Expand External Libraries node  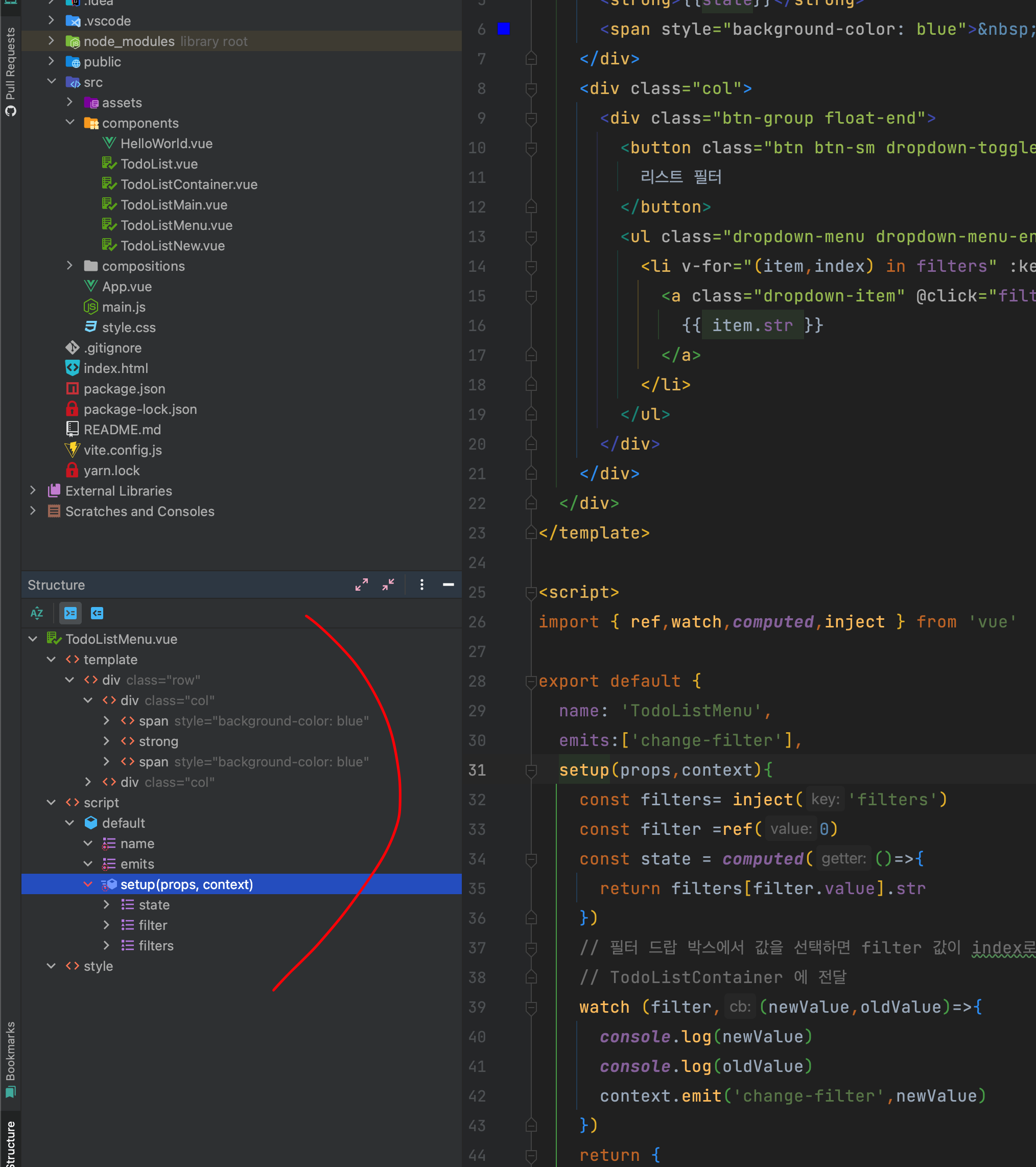[33, 491]
